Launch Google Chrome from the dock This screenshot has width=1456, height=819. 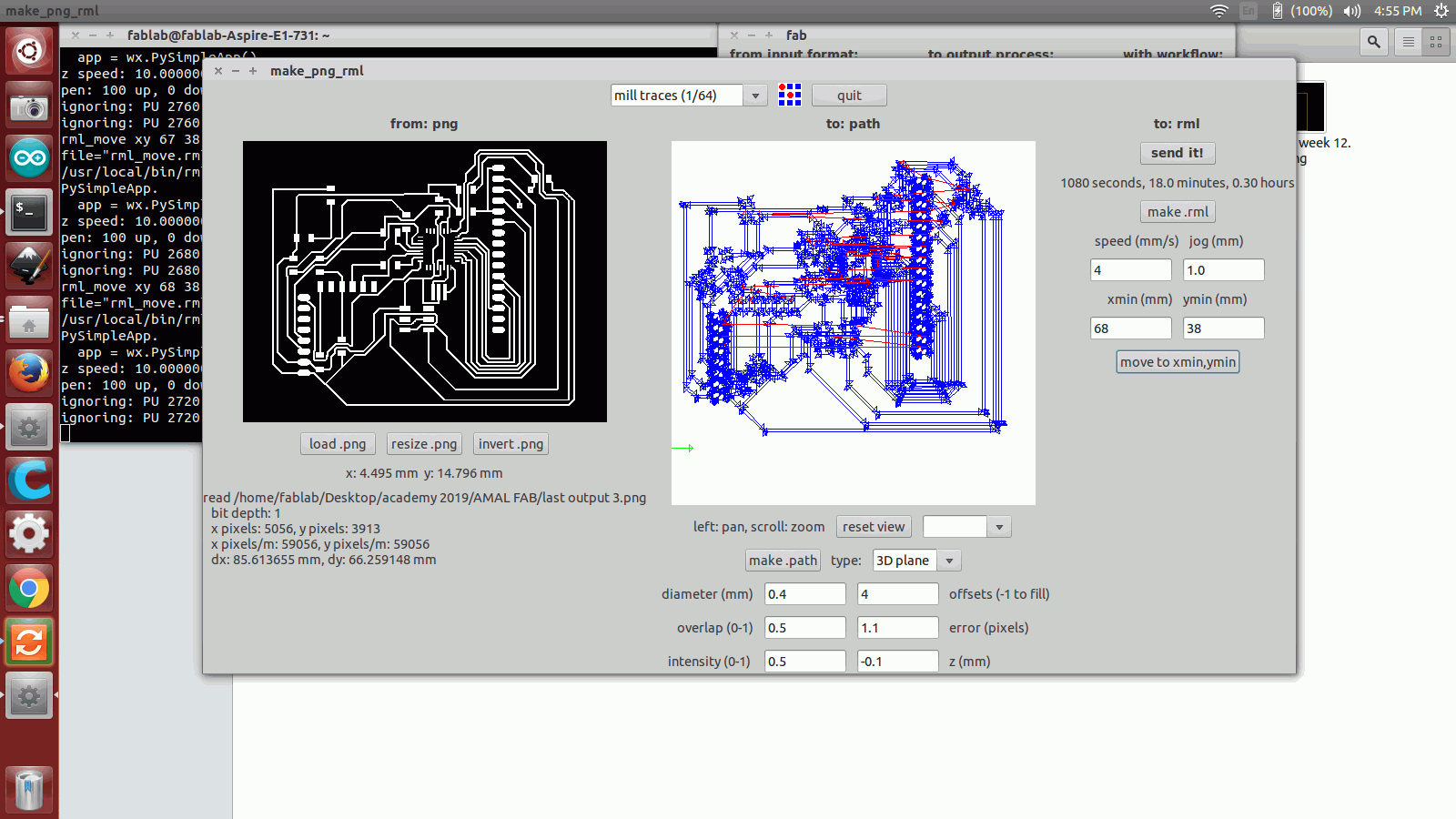tap(29, 589)
